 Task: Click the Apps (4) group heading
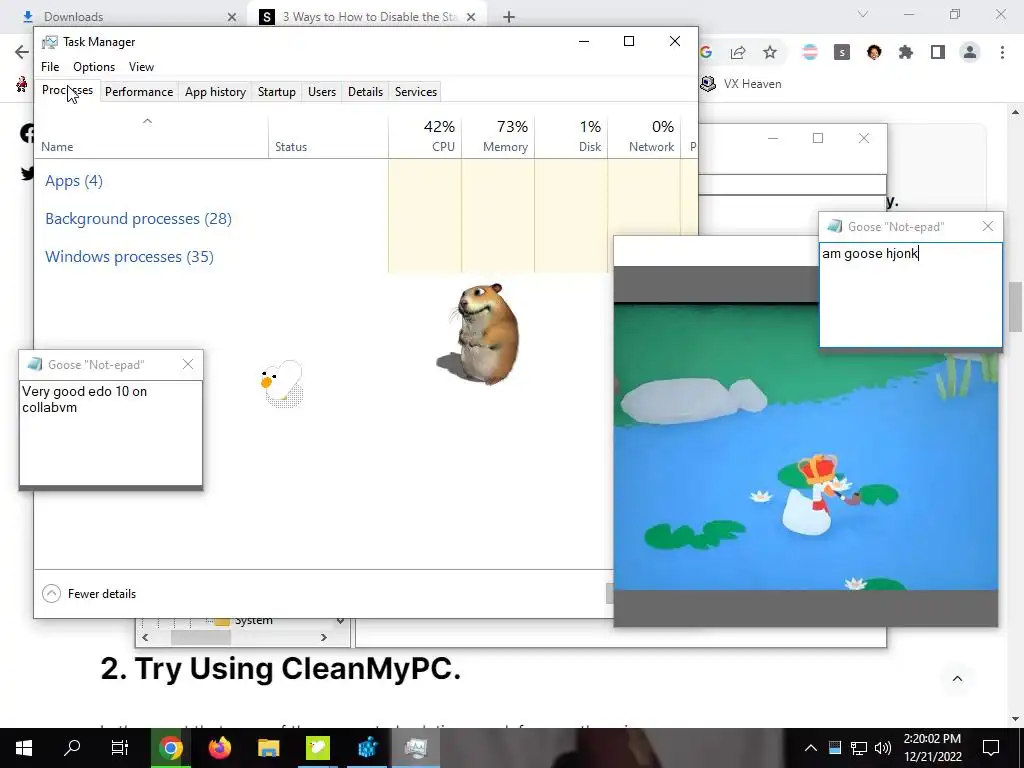74,181
